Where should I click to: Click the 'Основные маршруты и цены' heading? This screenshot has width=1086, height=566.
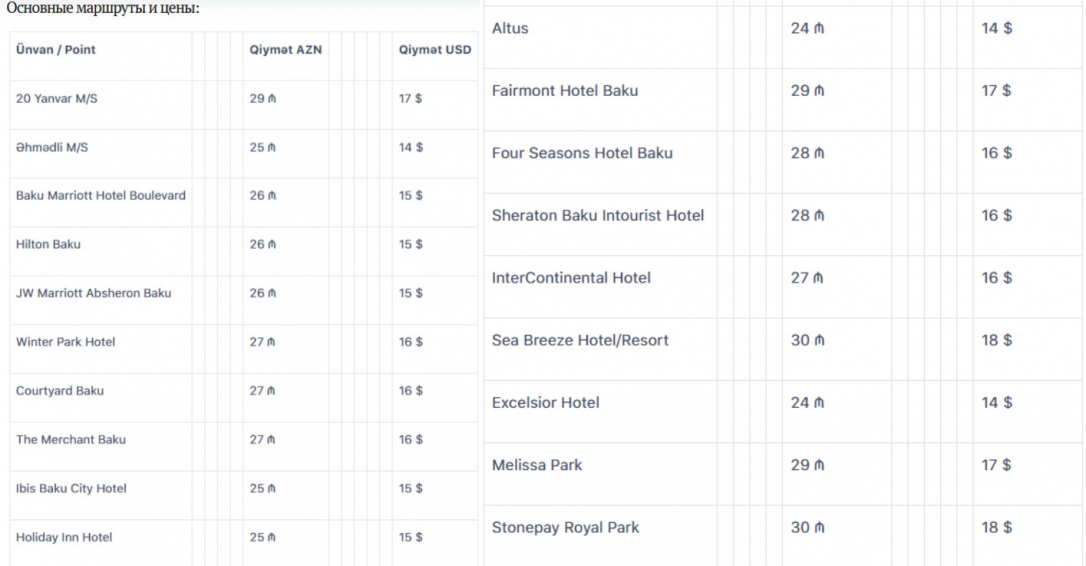(103, 8)
